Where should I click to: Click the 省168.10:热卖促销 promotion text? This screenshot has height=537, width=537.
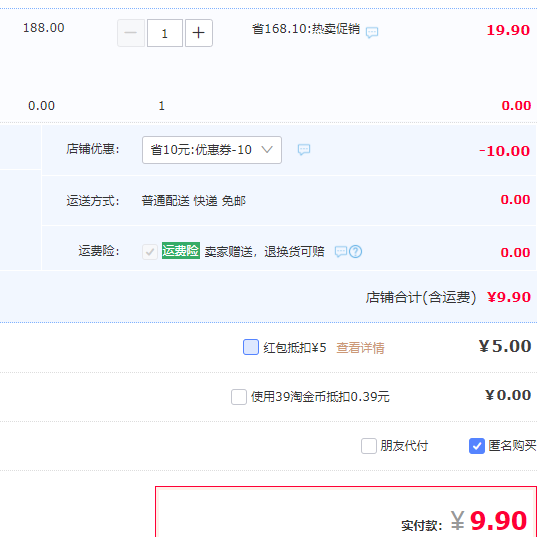tap(306, 29)
